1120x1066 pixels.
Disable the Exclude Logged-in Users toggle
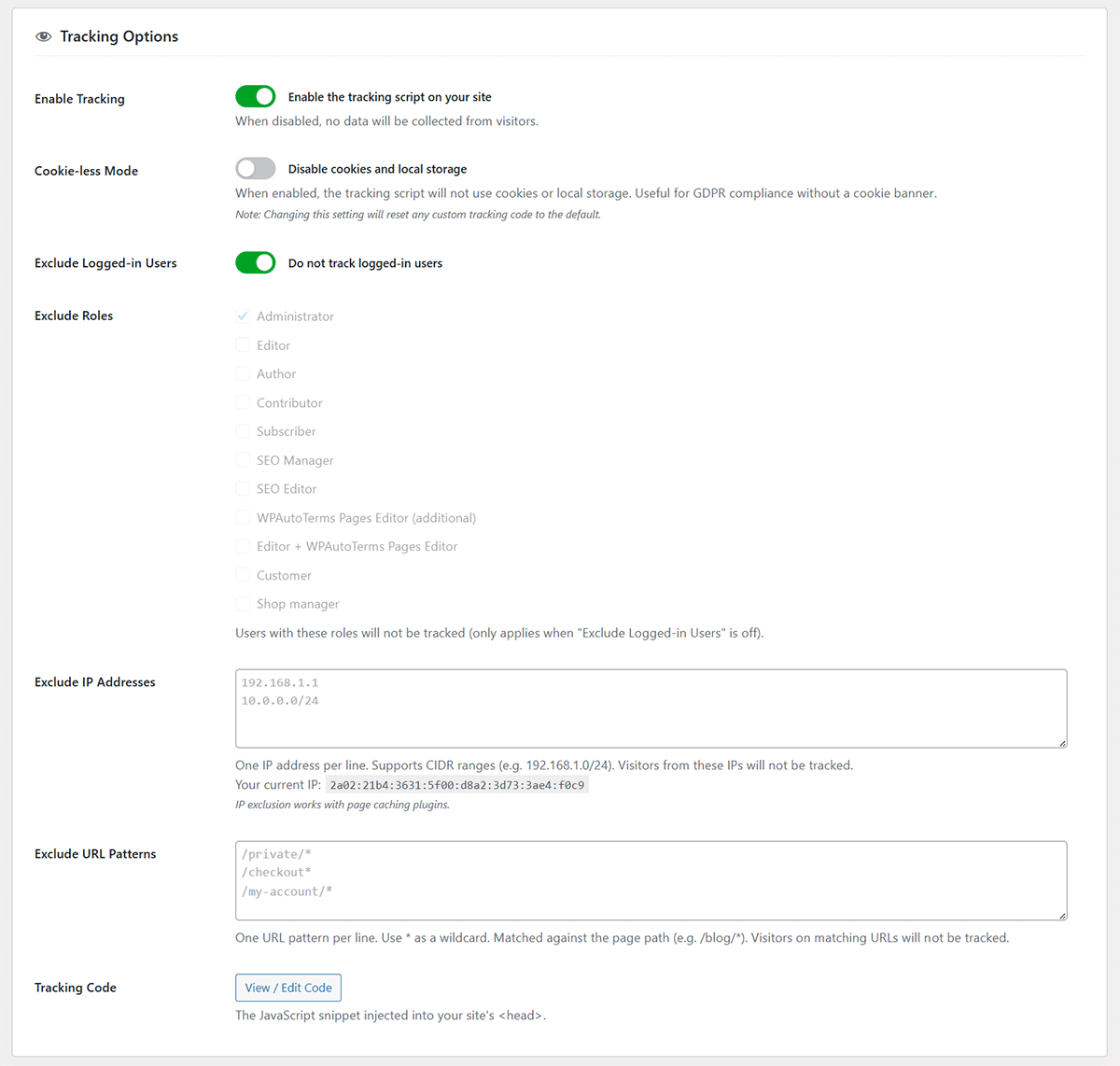pos(256,262)
